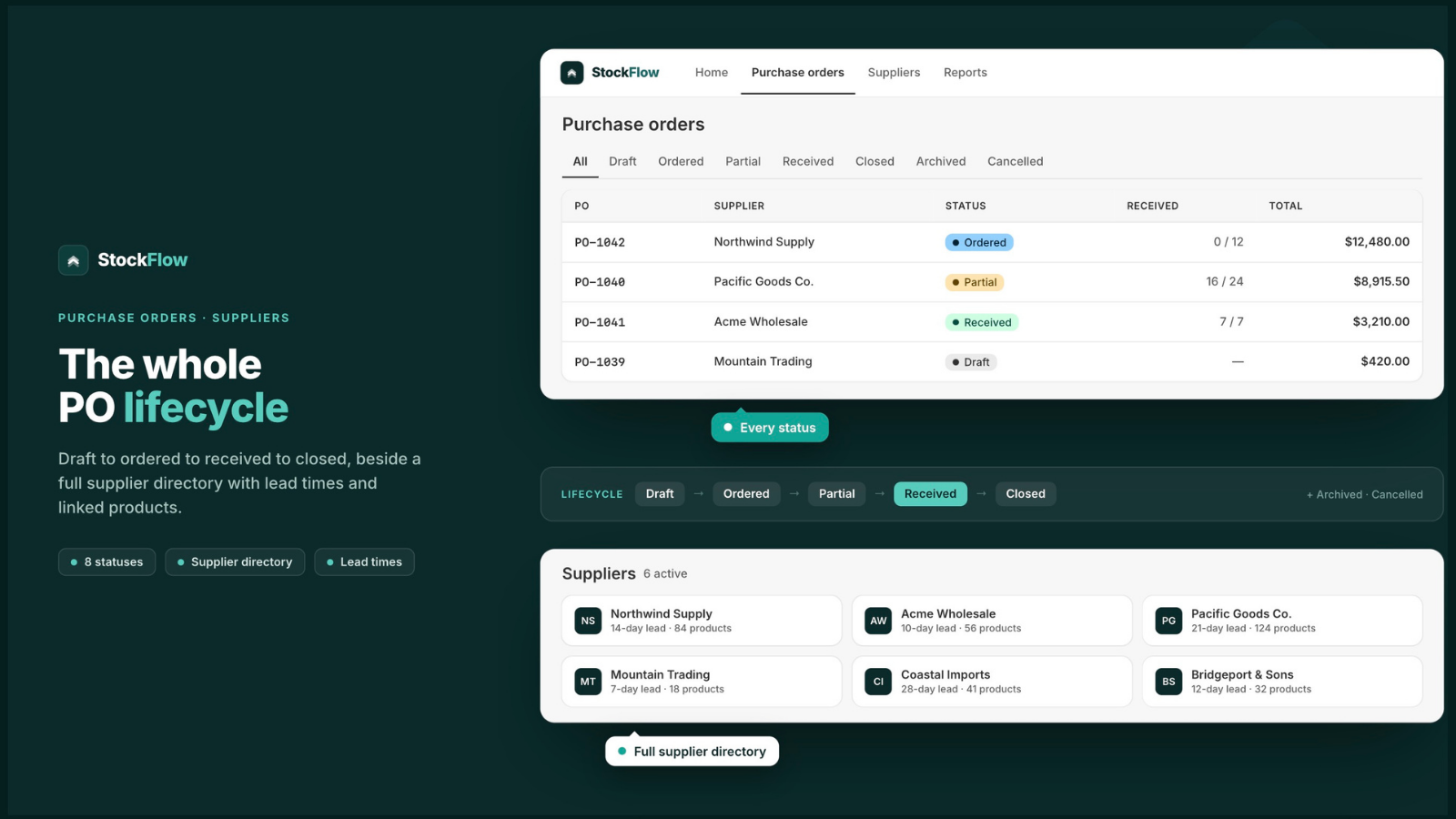Switch to the Partial filter tab

(x=743, y=161)
